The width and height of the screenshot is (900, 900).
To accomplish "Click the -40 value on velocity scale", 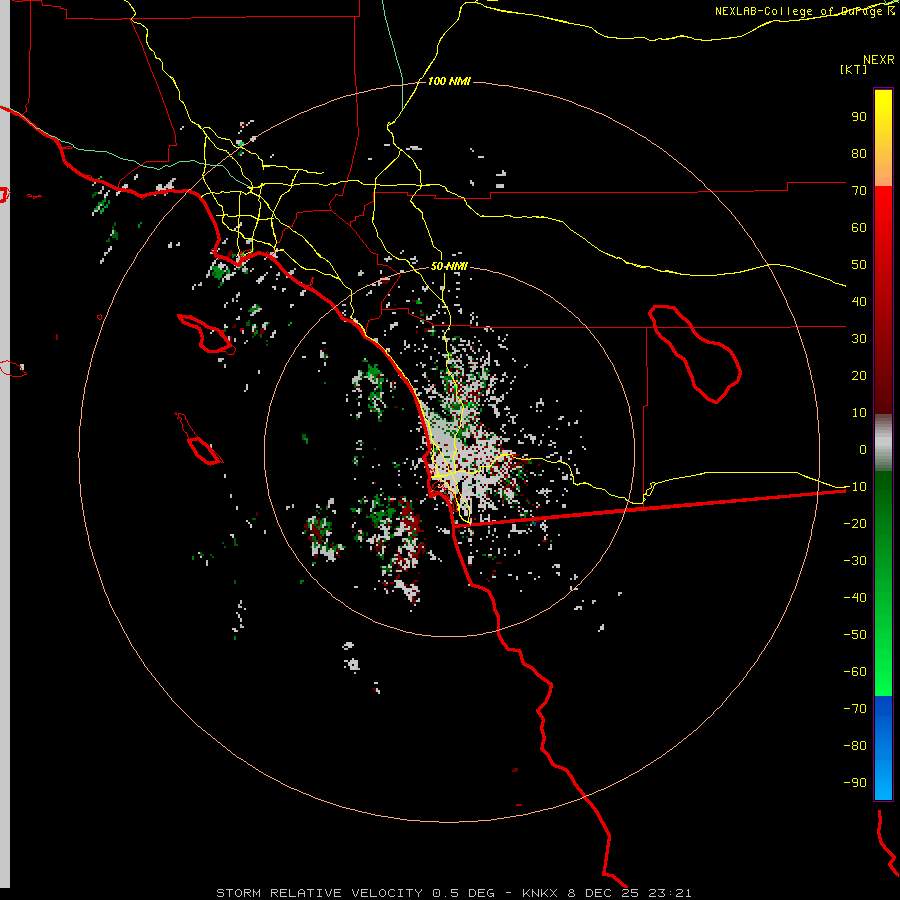I will click(855, 598).
